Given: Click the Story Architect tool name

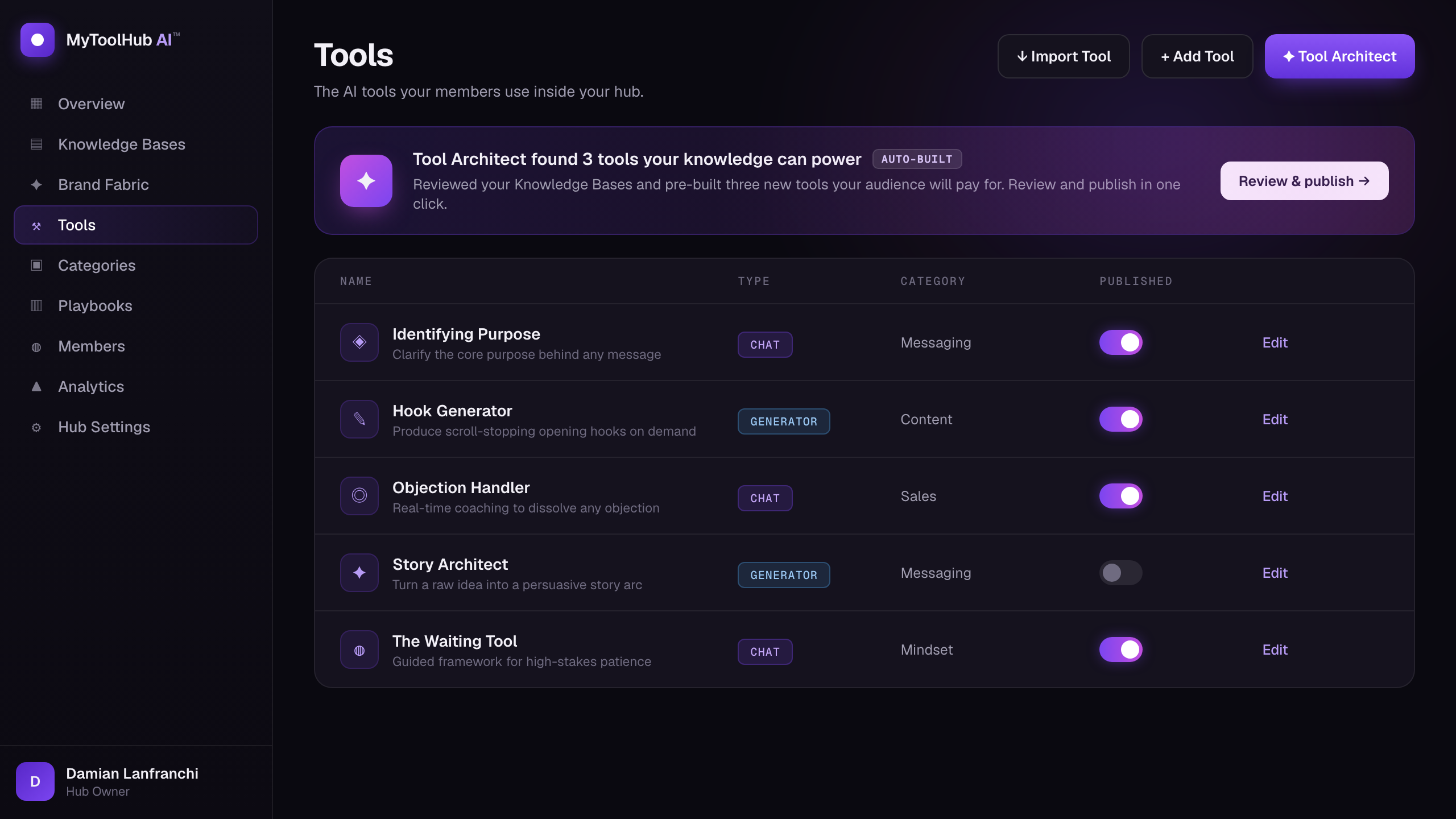Looking at the screenshot, I should (x=450, y=564).
